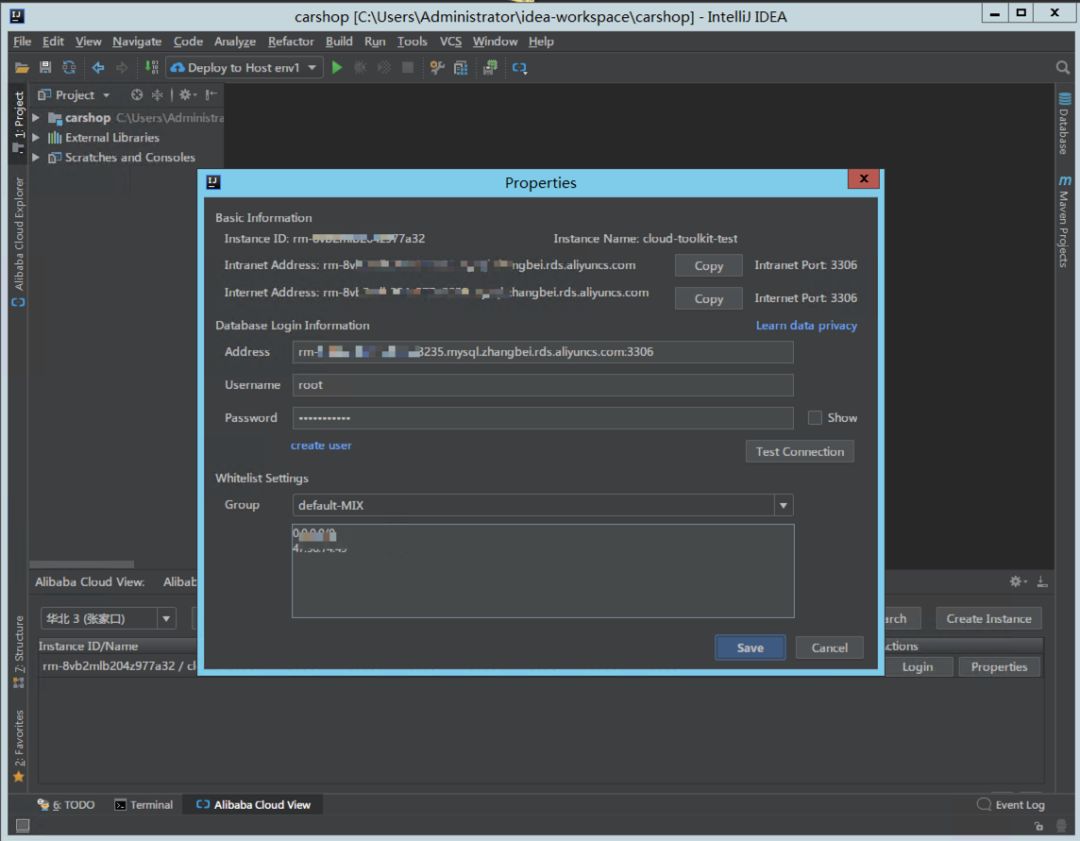Click Collapse All in Project panel
The height and width of the screenshot is (841, 1080).
pos(157,95)
